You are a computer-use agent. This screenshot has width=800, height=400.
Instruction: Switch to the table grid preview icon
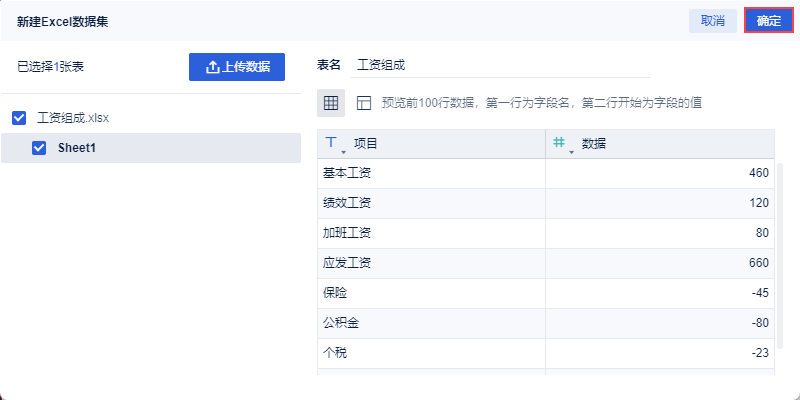click(331, 103)
